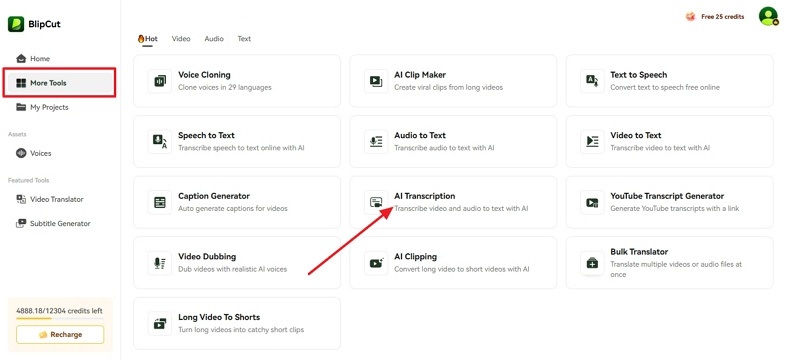Click "Turn long videos into catchy short clips"
Screen dimensions: 788x360
click(241, 330)
